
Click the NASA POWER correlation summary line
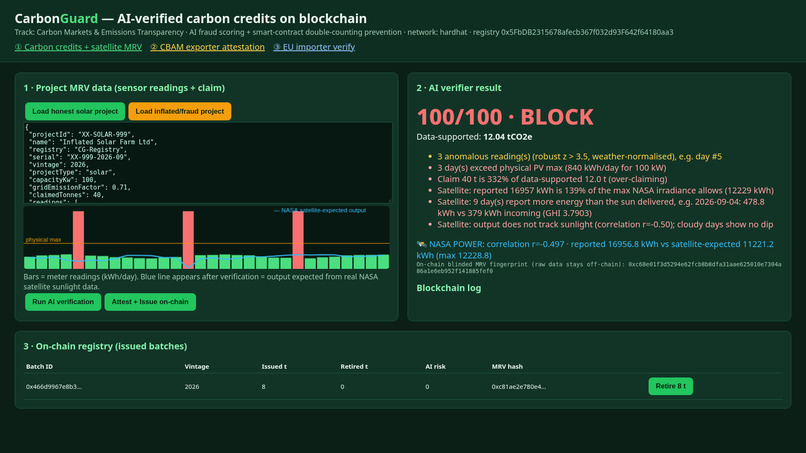595,249
